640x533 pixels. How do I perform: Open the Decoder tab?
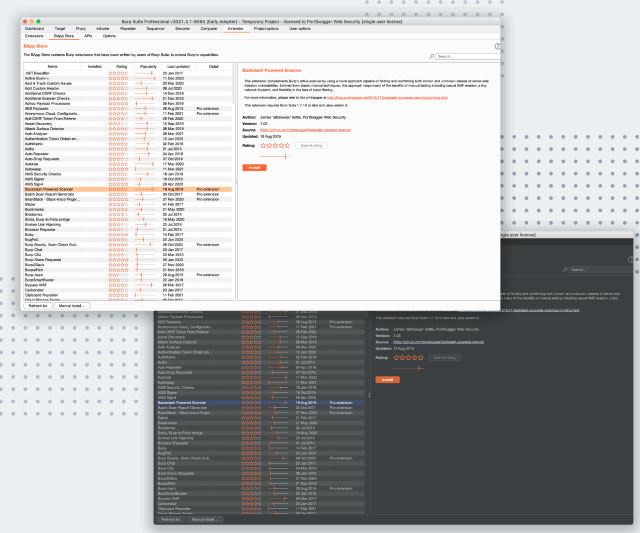[182, 29]
